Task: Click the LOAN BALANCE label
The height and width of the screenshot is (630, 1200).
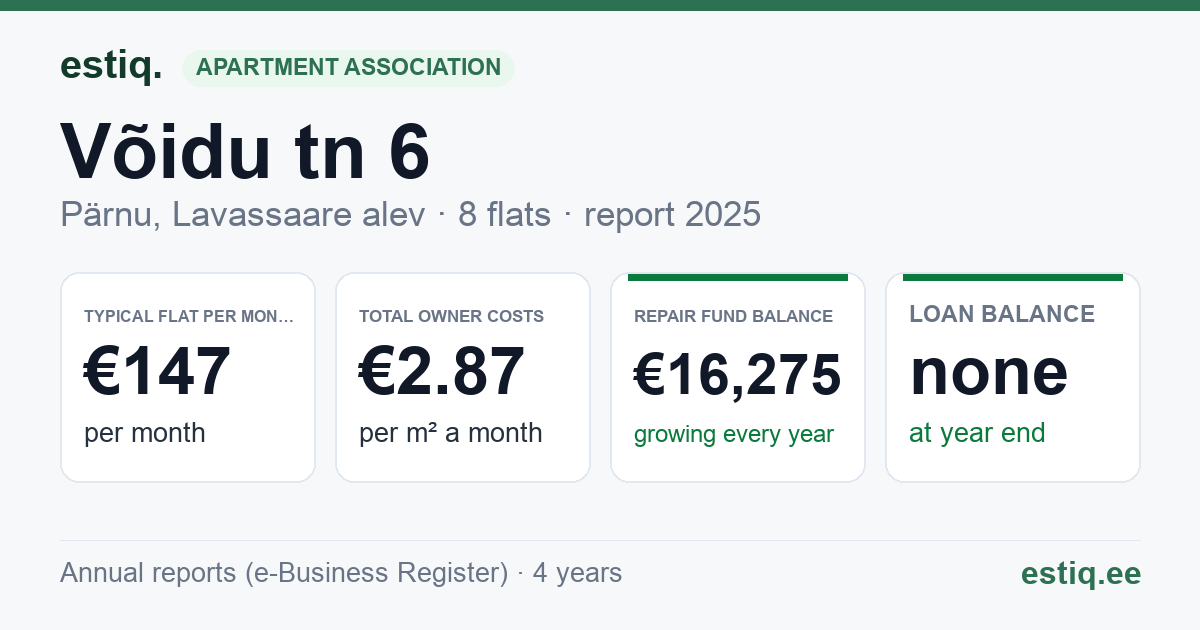Action: click(x=1002, y=314)
